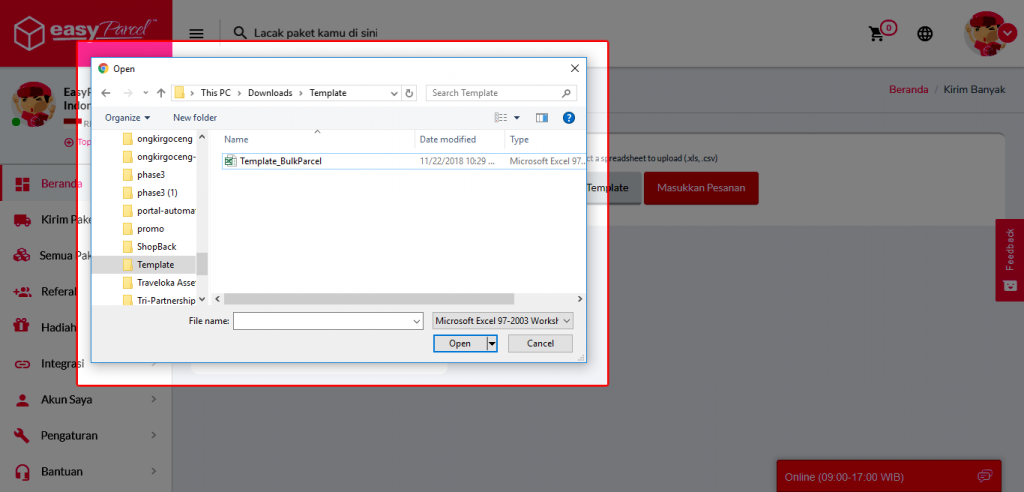
Task: Expand the Akun Saya sidebar menu chevron
Action: 153,399
